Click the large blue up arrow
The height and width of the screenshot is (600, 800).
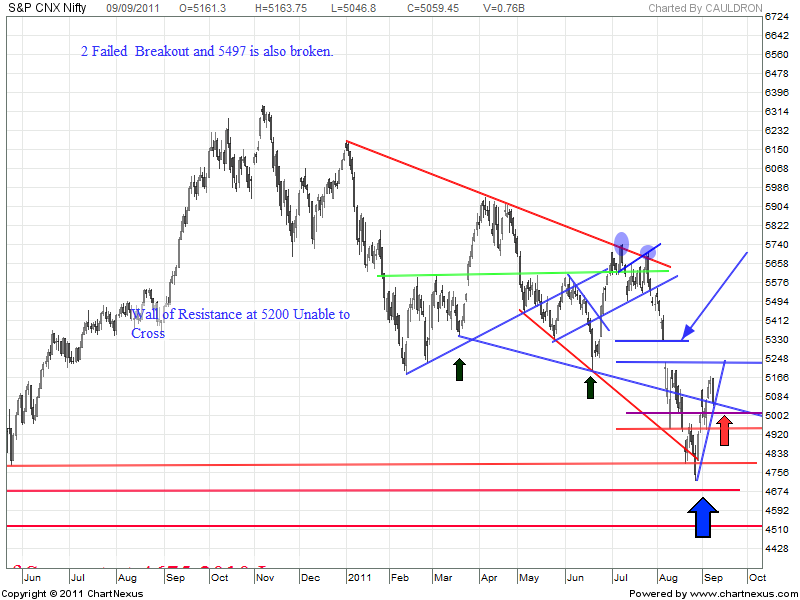(x=703, y=519)
